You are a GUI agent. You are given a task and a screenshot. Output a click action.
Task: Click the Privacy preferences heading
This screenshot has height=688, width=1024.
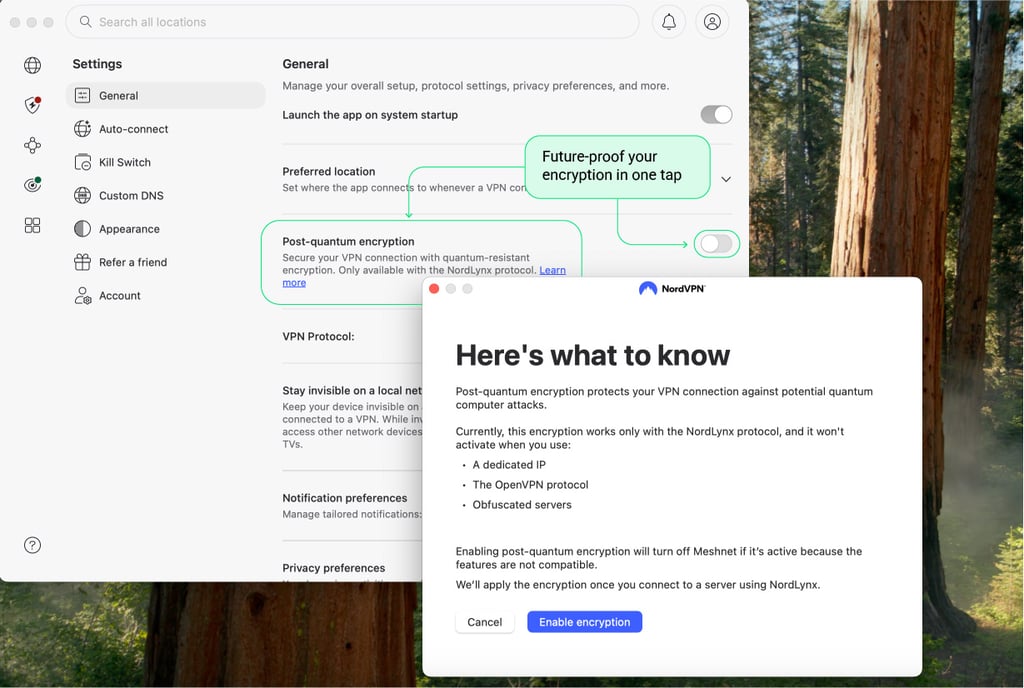tap(333, 568)
